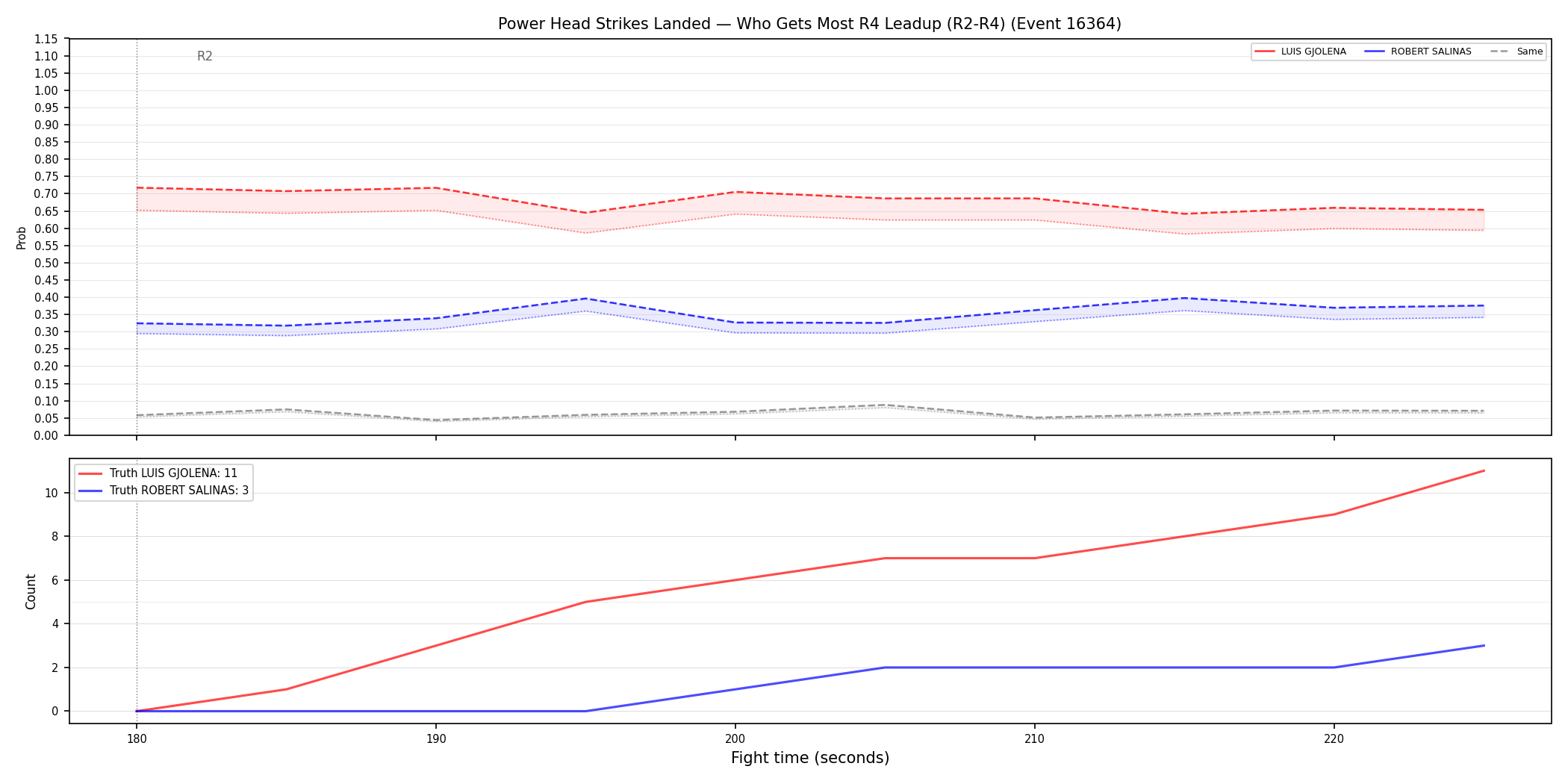Image resolution: width=1568 pixels, height=784 pixels.
Task: Click x-axis tick label 210
Action: coord(1034,739)
